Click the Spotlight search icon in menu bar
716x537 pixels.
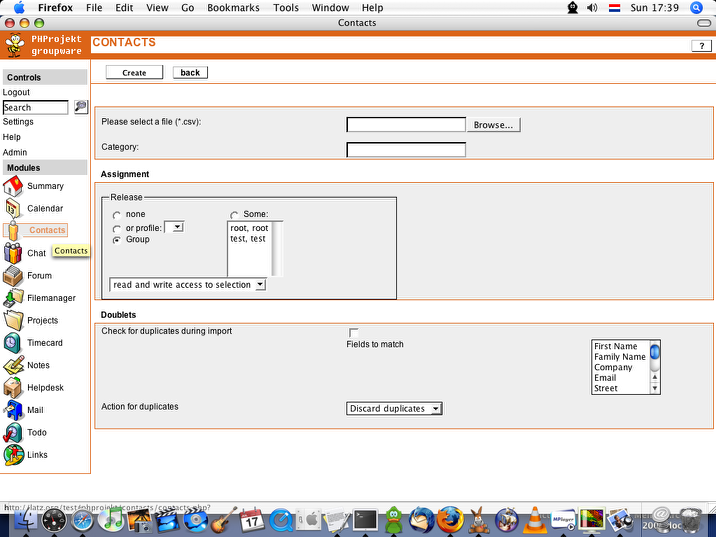pos(696,8)
